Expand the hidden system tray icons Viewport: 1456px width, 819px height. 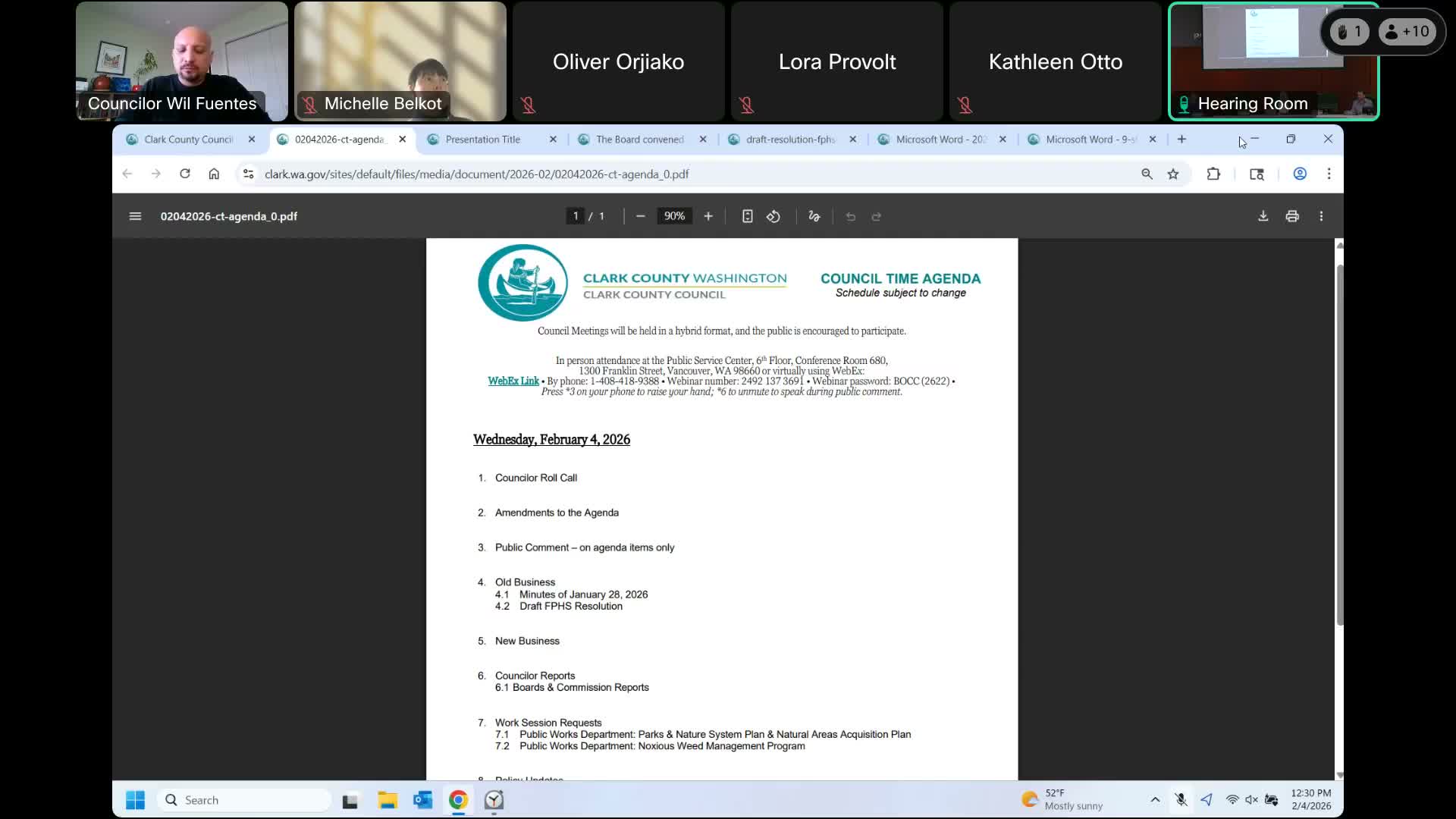tap(1155, 799)
